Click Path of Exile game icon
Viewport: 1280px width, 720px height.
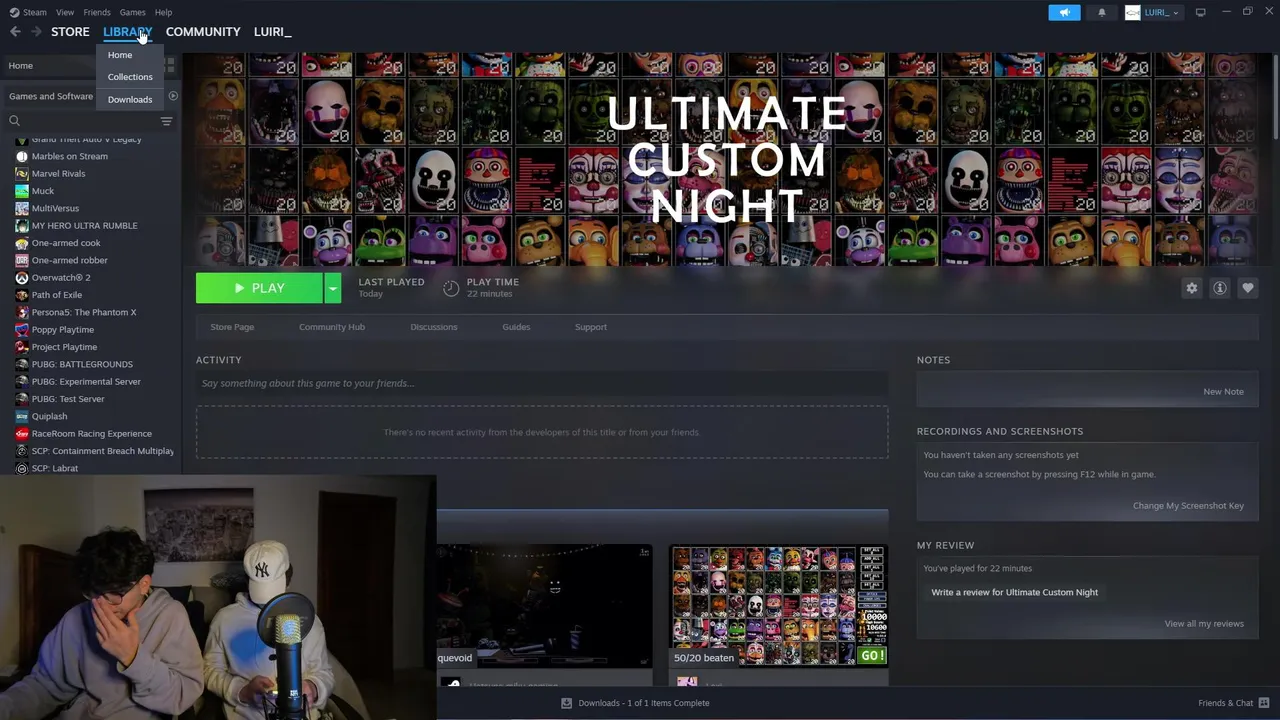(22, 295)
